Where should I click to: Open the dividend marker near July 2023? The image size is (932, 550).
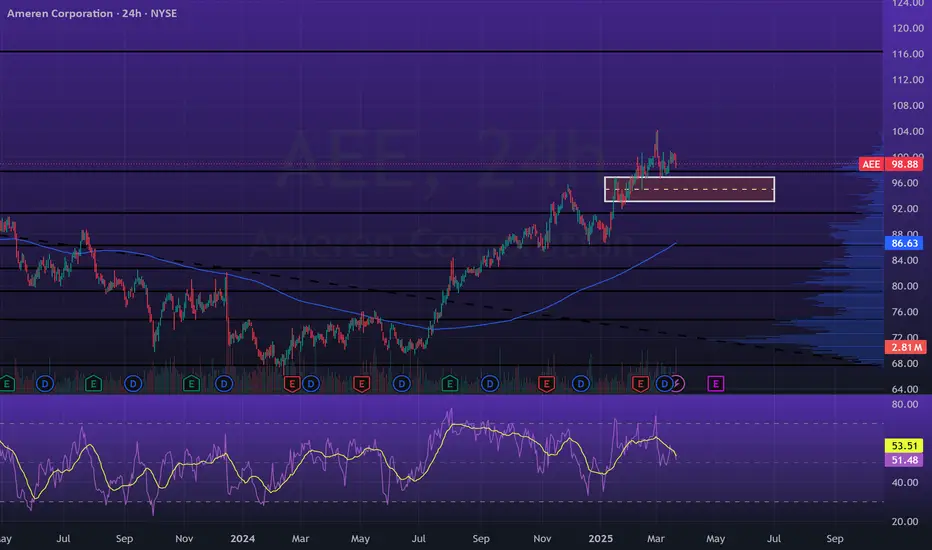pos(45,384)
